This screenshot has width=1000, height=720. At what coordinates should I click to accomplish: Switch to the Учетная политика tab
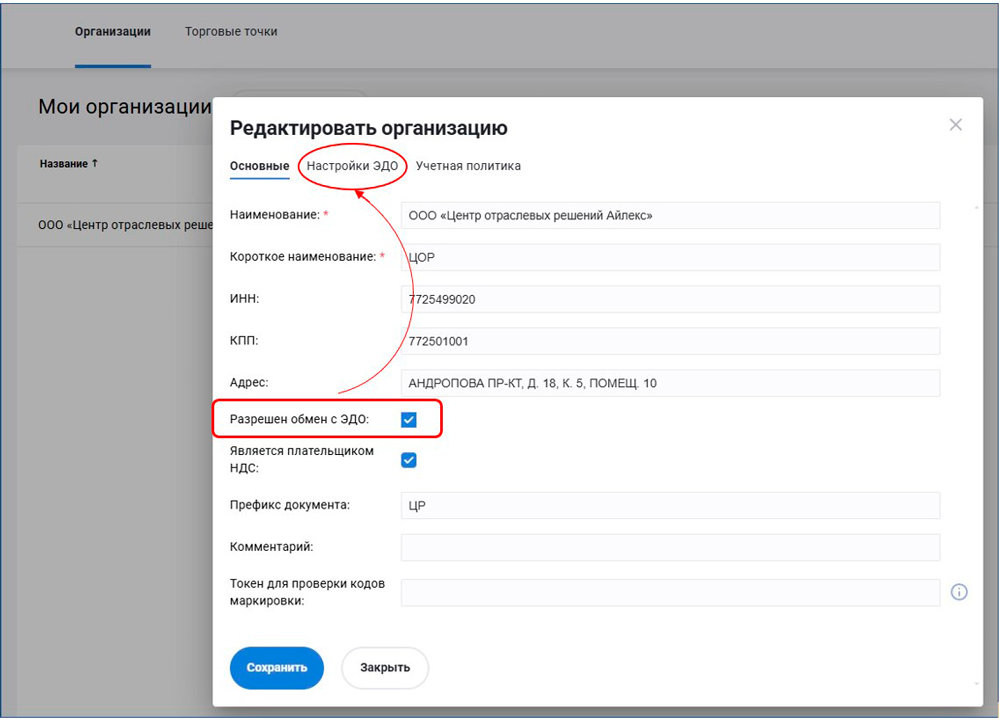(x=468, y=166)
